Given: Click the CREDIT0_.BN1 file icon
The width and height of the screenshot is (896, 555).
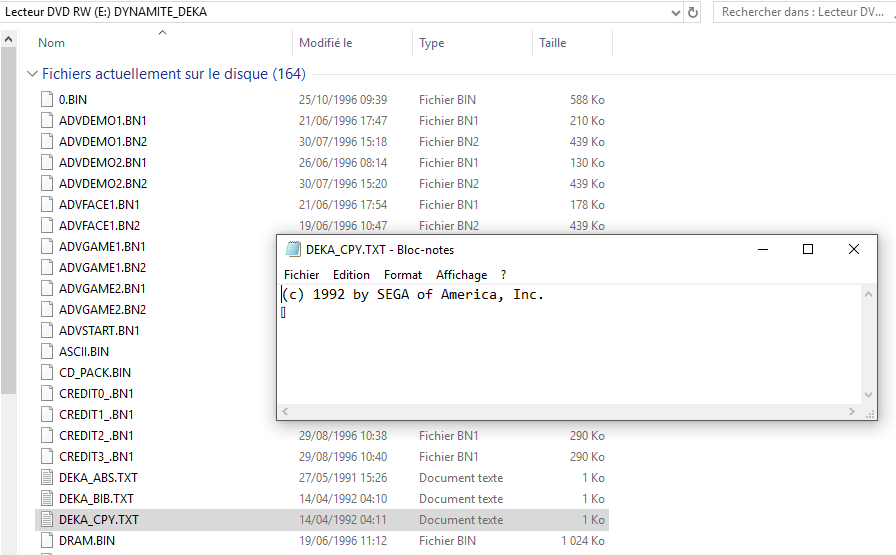Looking at the screenshot, I should [47, 394].
